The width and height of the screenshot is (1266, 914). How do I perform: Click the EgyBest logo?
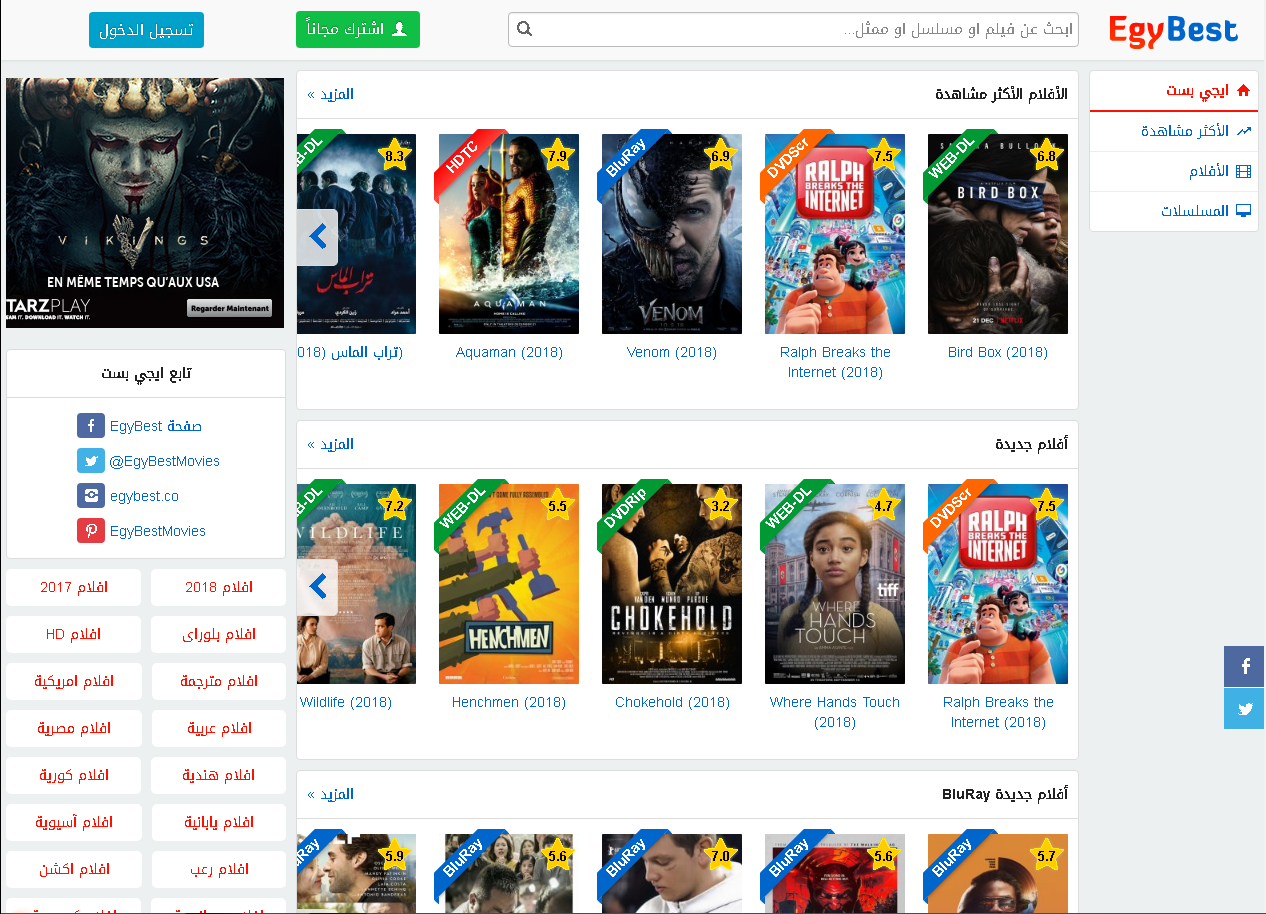pos(1173,31)
